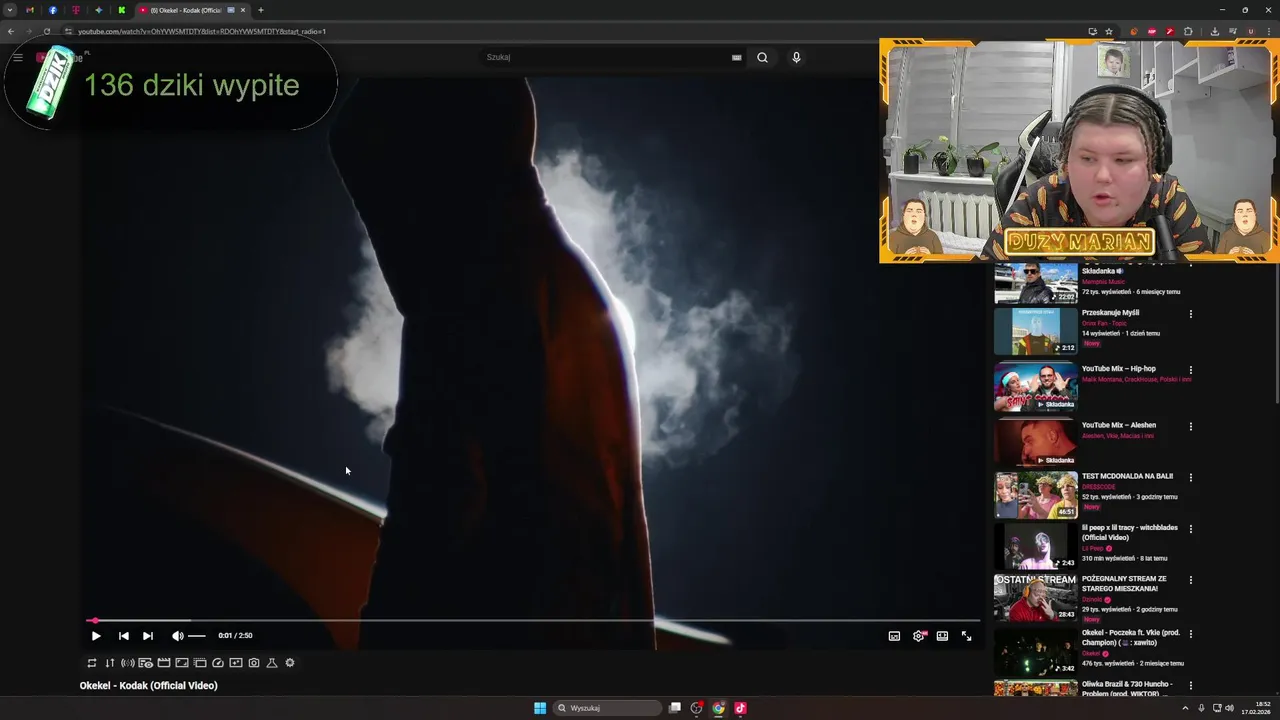Open the Windows Start menu

coord(540,708)
